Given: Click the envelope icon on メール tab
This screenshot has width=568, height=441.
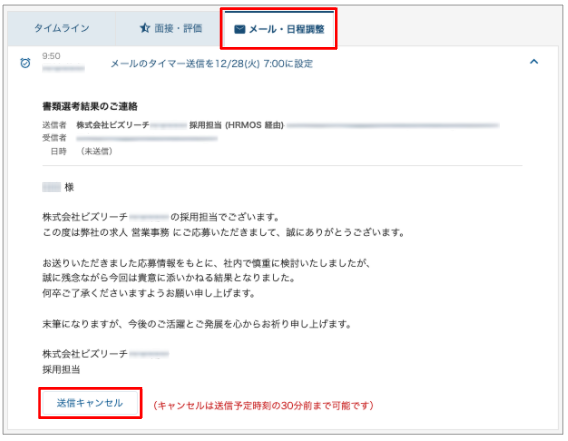Looking at the screenshot, I should 239,29.
